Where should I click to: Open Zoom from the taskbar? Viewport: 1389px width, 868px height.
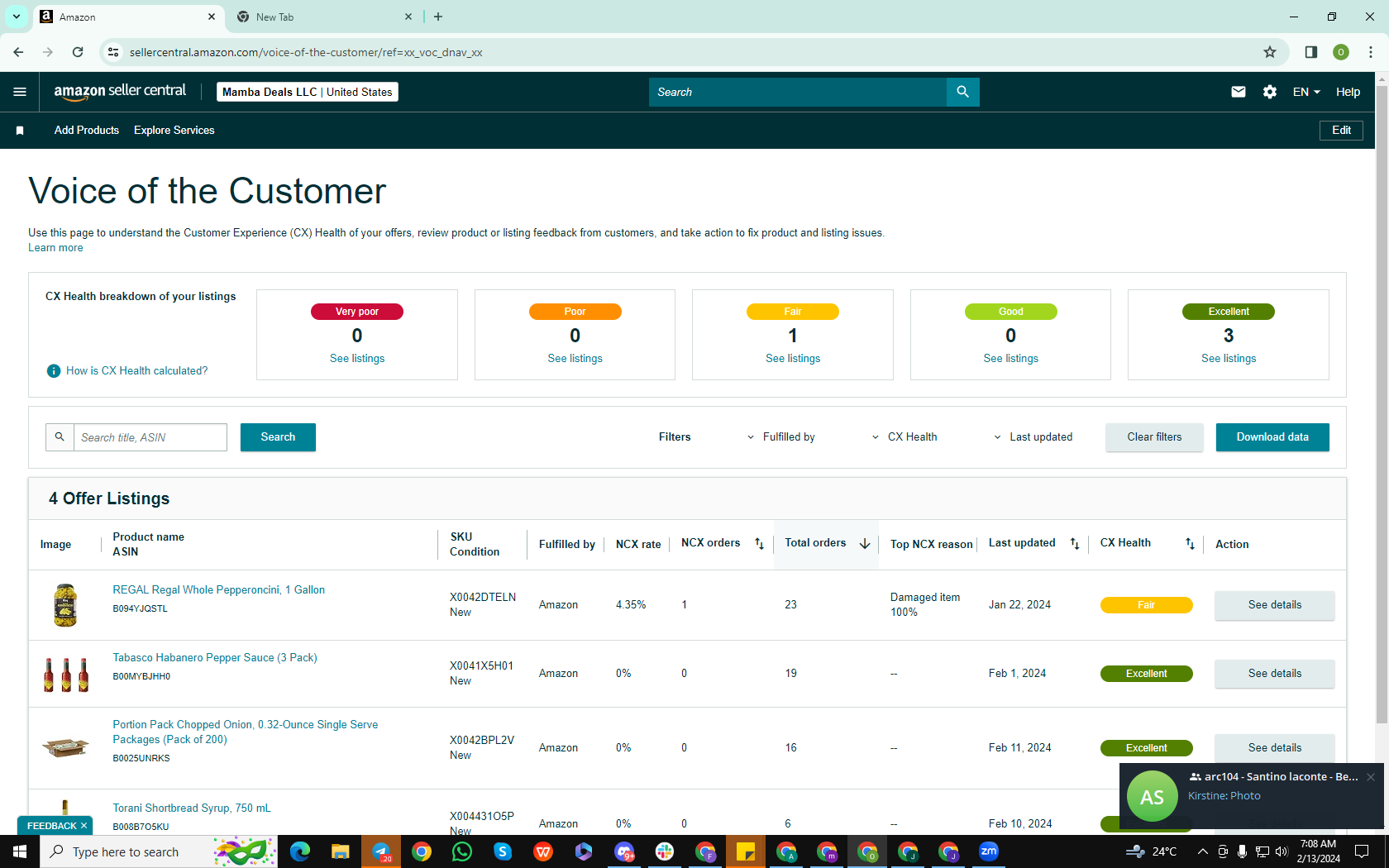[x=989, y=851]
